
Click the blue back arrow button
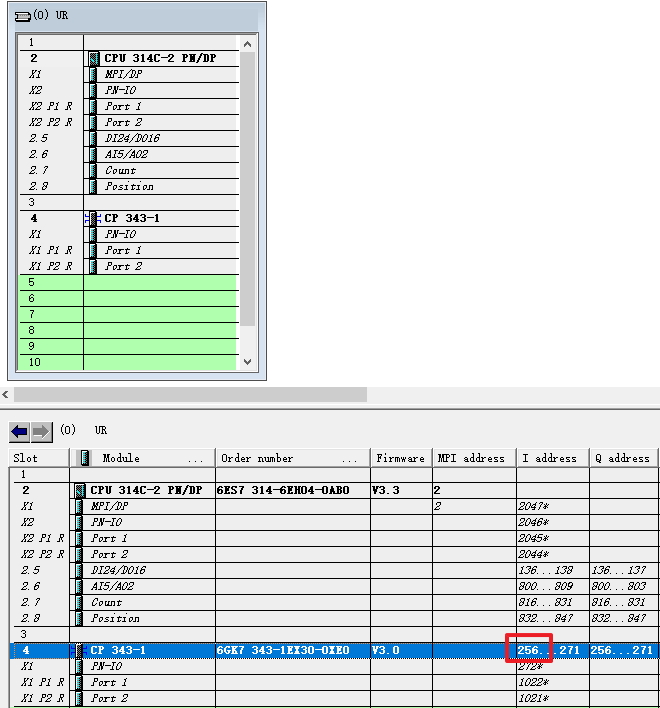[20, 432]
